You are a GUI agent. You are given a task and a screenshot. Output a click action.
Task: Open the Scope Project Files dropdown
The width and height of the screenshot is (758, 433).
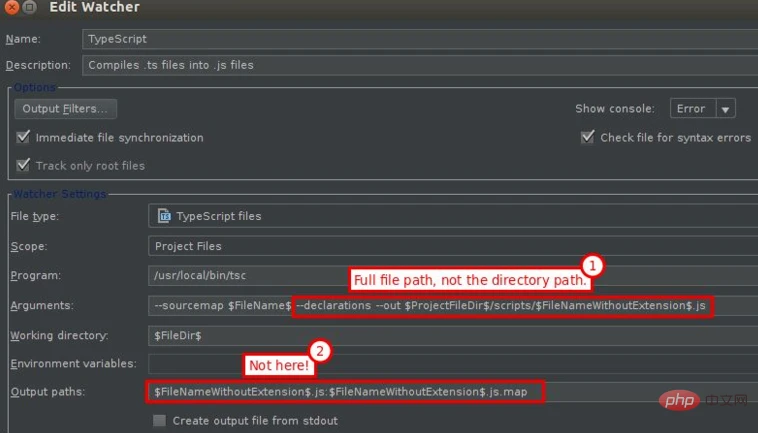point(452,246)
